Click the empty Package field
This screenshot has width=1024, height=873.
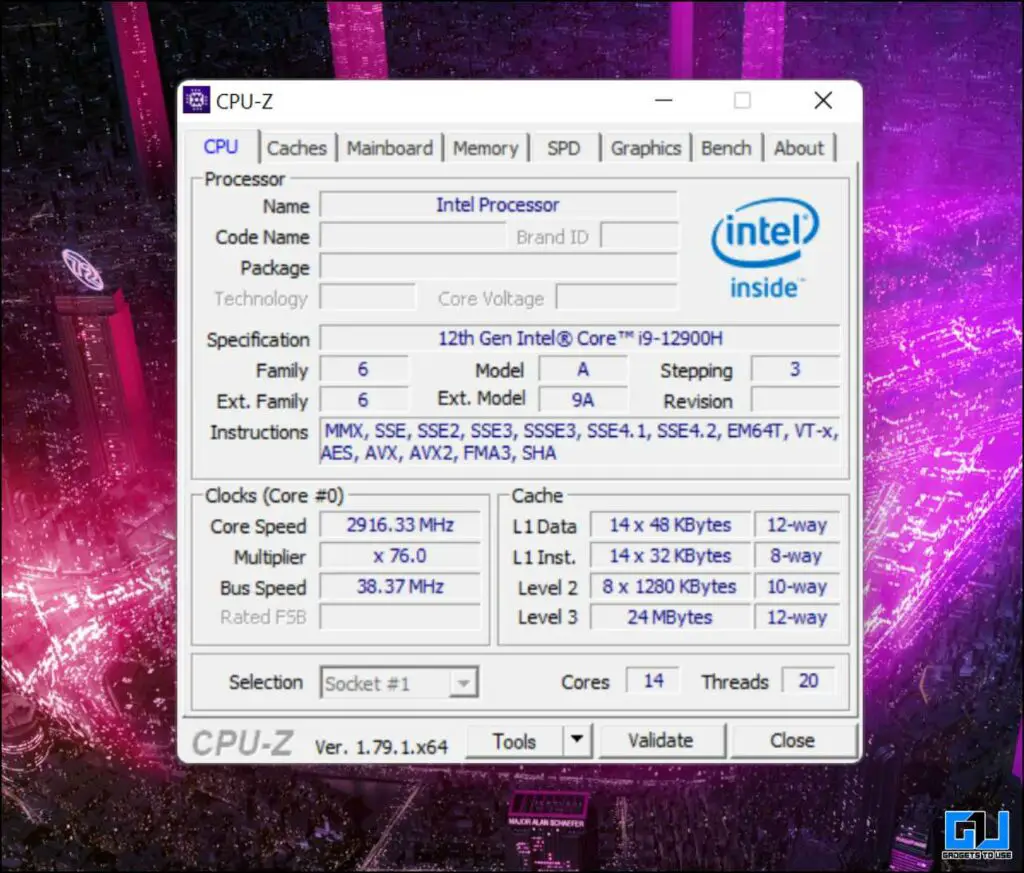click(x=498, y=267)
